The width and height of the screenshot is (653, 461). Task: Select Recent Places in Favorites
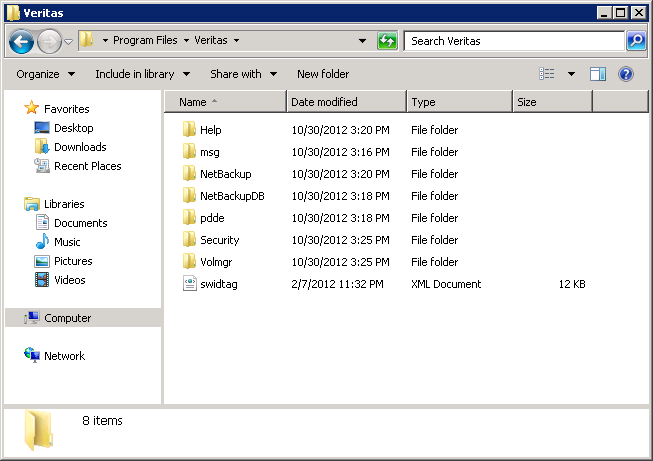point(87,166)
